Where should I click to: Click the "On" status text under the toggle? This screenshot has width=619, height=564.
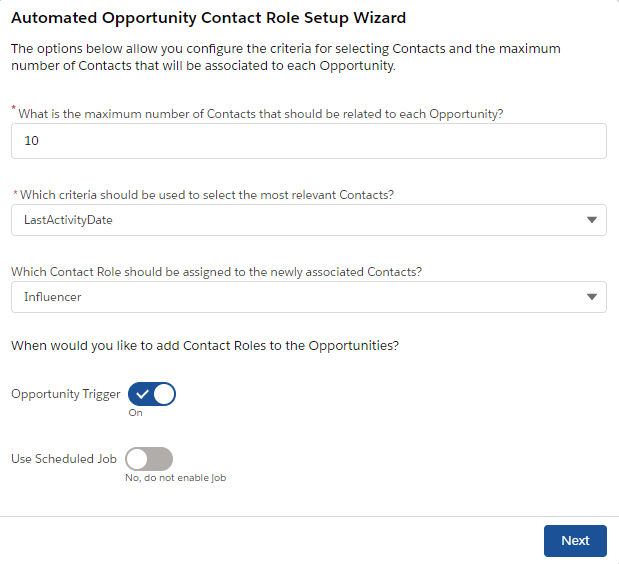click(135, 413)
